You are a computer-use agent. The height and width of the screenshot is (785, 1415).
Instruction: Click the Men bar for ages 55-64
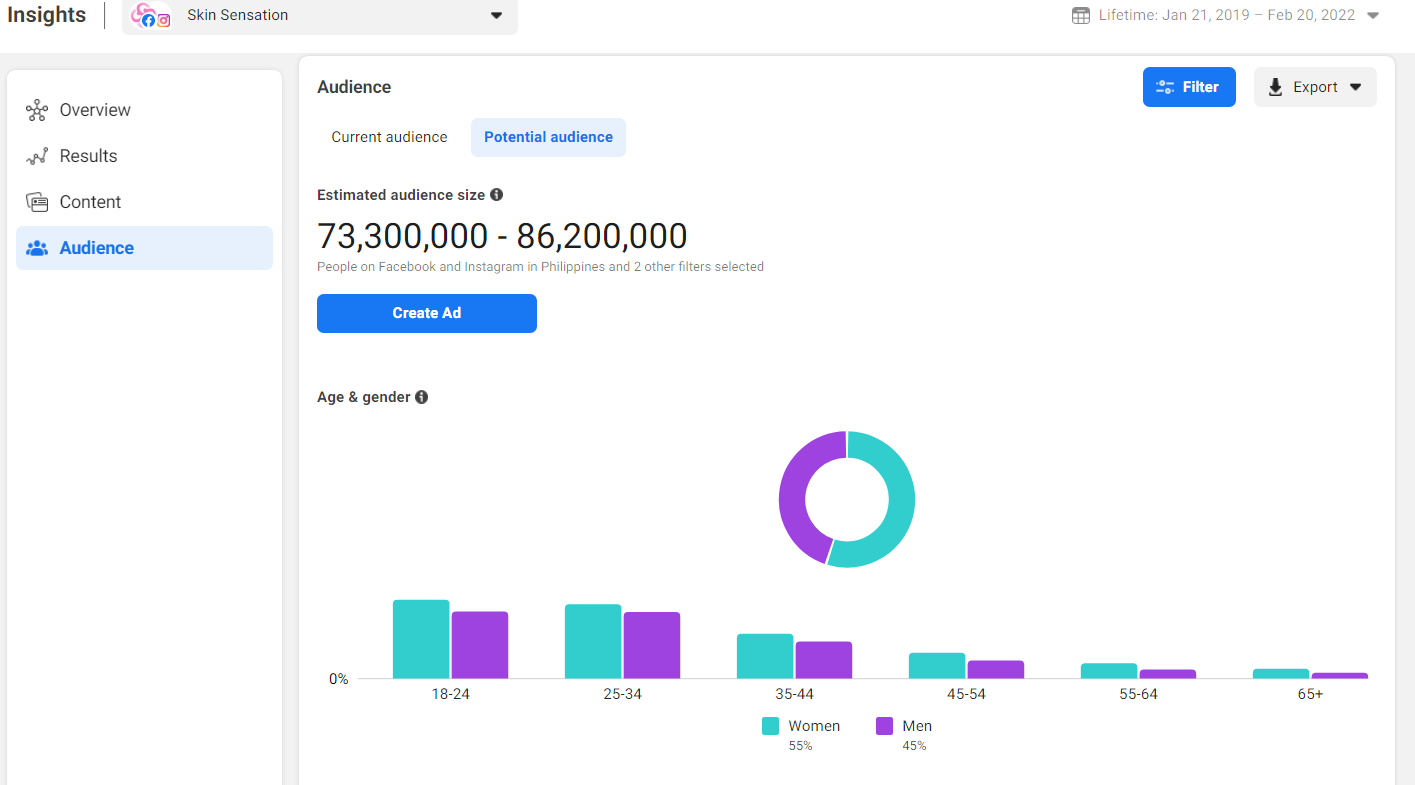click(x=1168, y=674)
